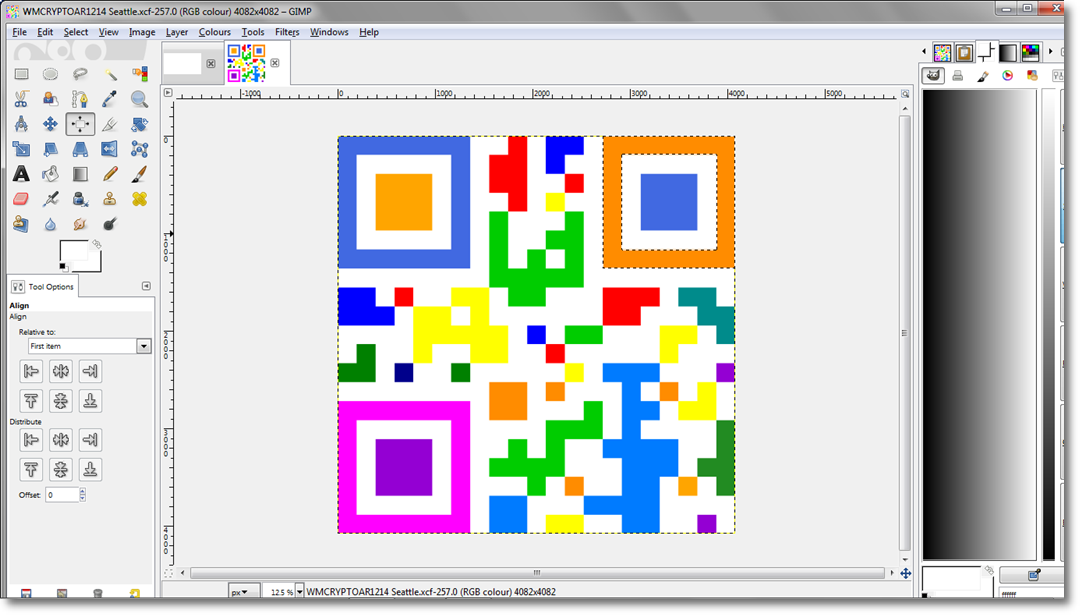Open the foreground colour swatch

pos(74,250)
